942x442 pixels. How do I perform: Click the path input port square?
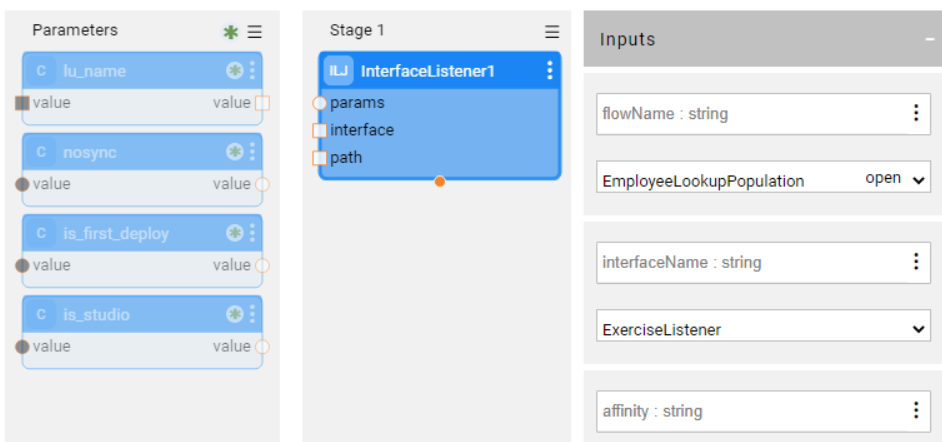click(320, 158)
